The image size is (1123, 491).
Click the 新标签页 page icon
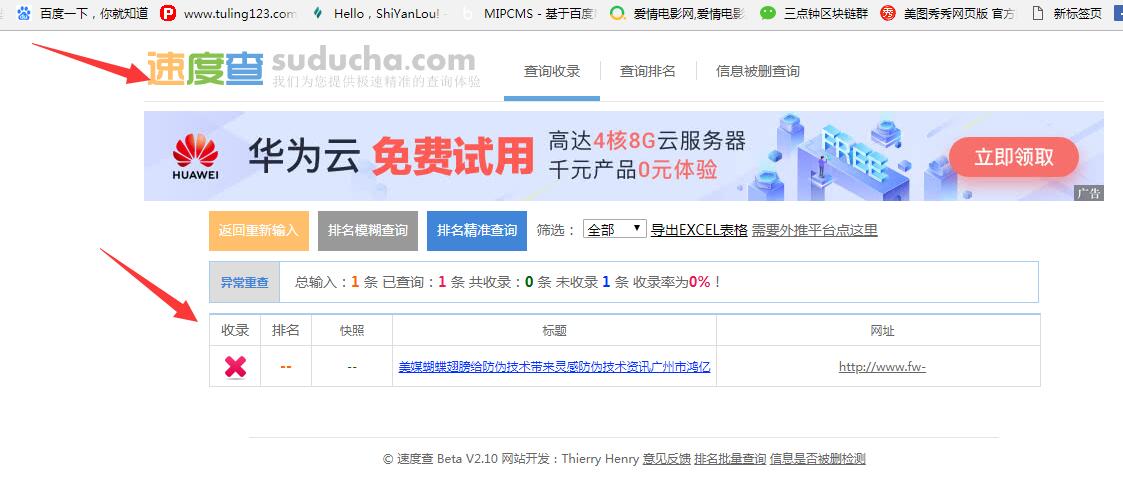[1038, 14]
